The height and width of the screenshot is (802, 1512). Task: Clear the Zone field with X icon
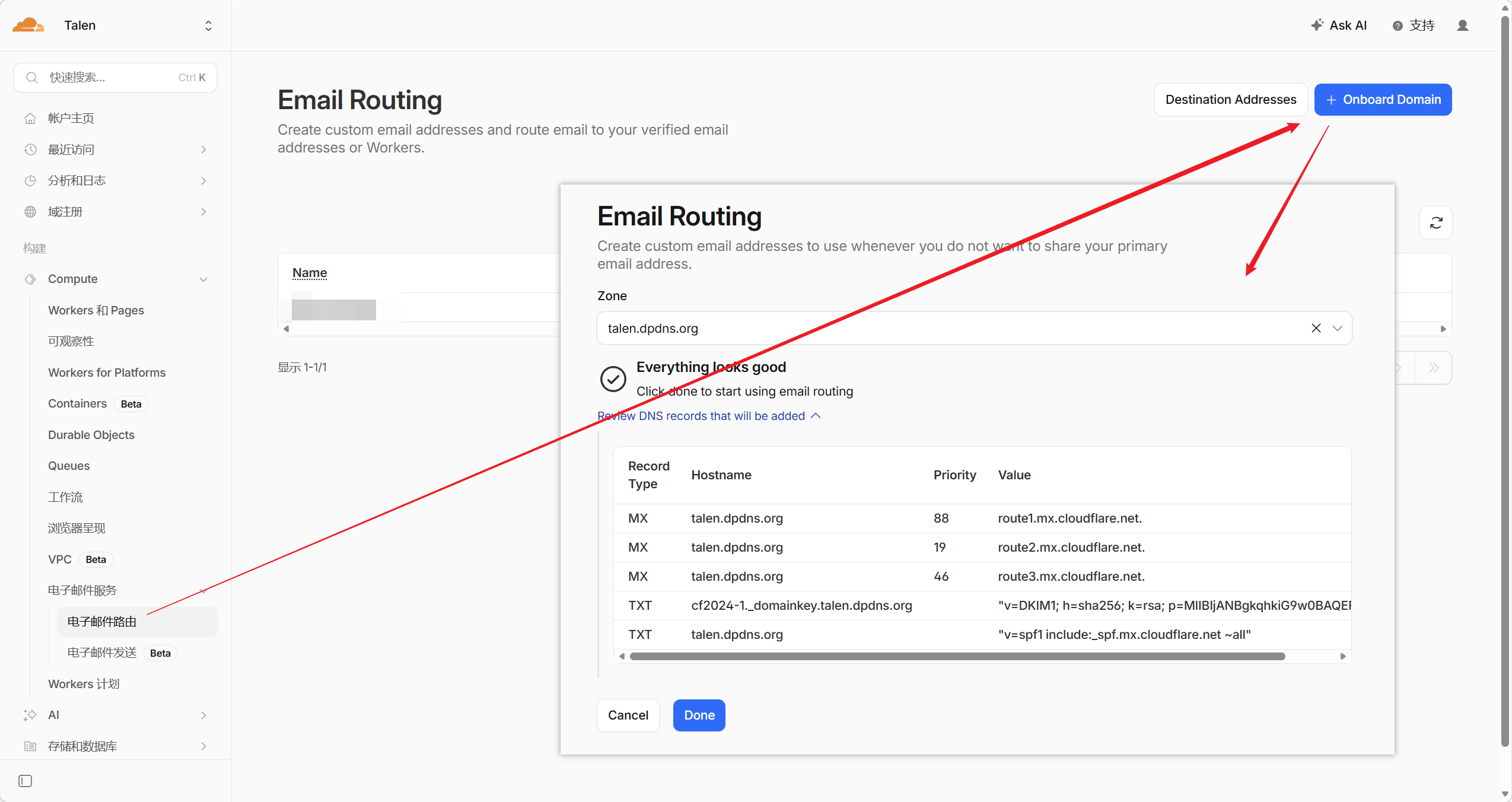[1316, 328]
